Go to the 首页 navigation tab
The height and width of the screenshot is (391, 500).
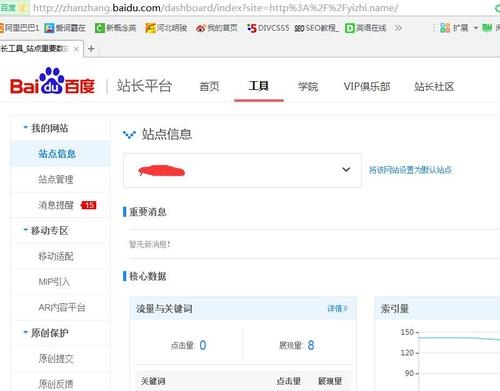(209, 87)
